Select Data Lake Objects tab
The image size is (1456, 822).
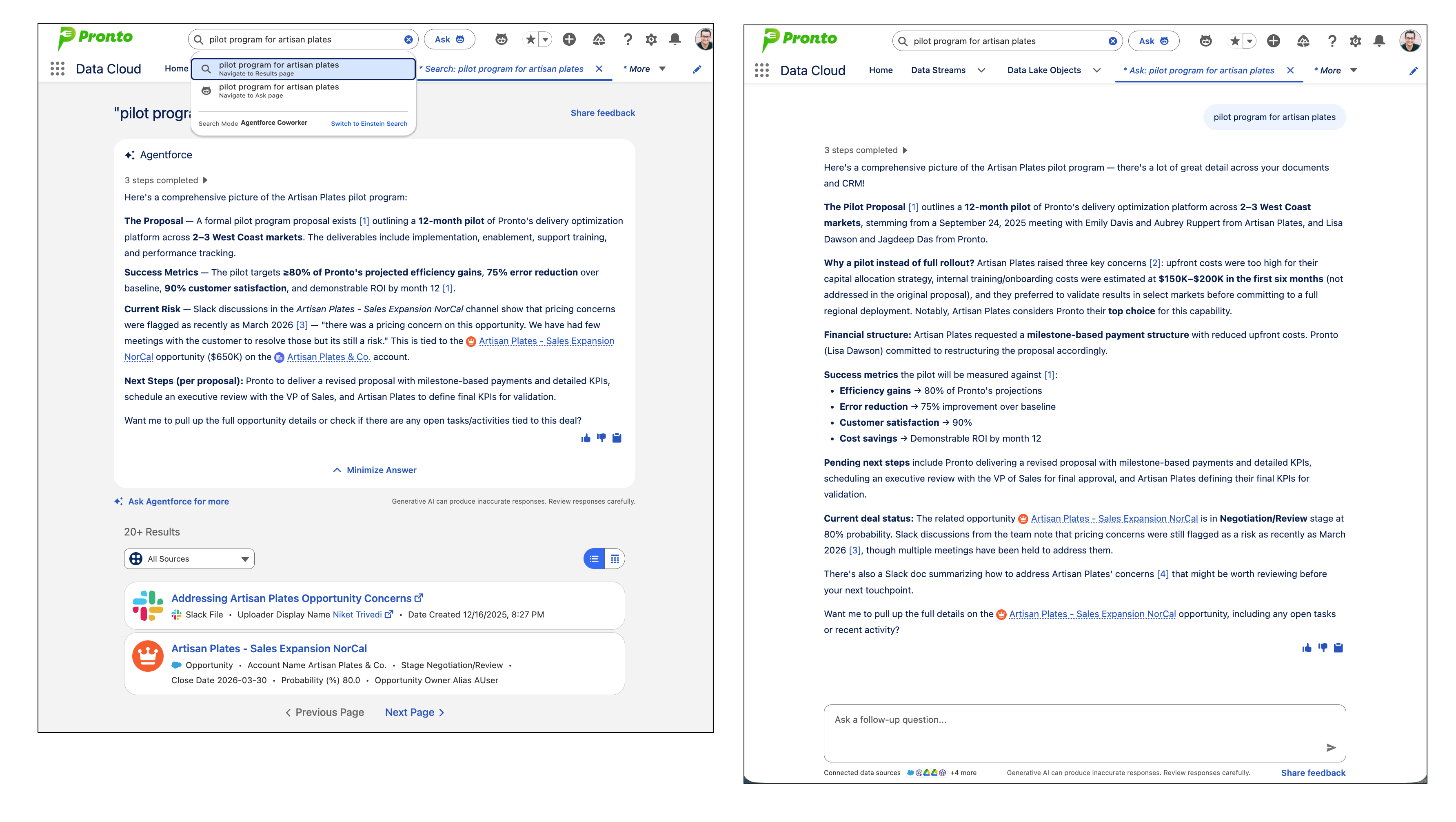tap(1044, 71)
